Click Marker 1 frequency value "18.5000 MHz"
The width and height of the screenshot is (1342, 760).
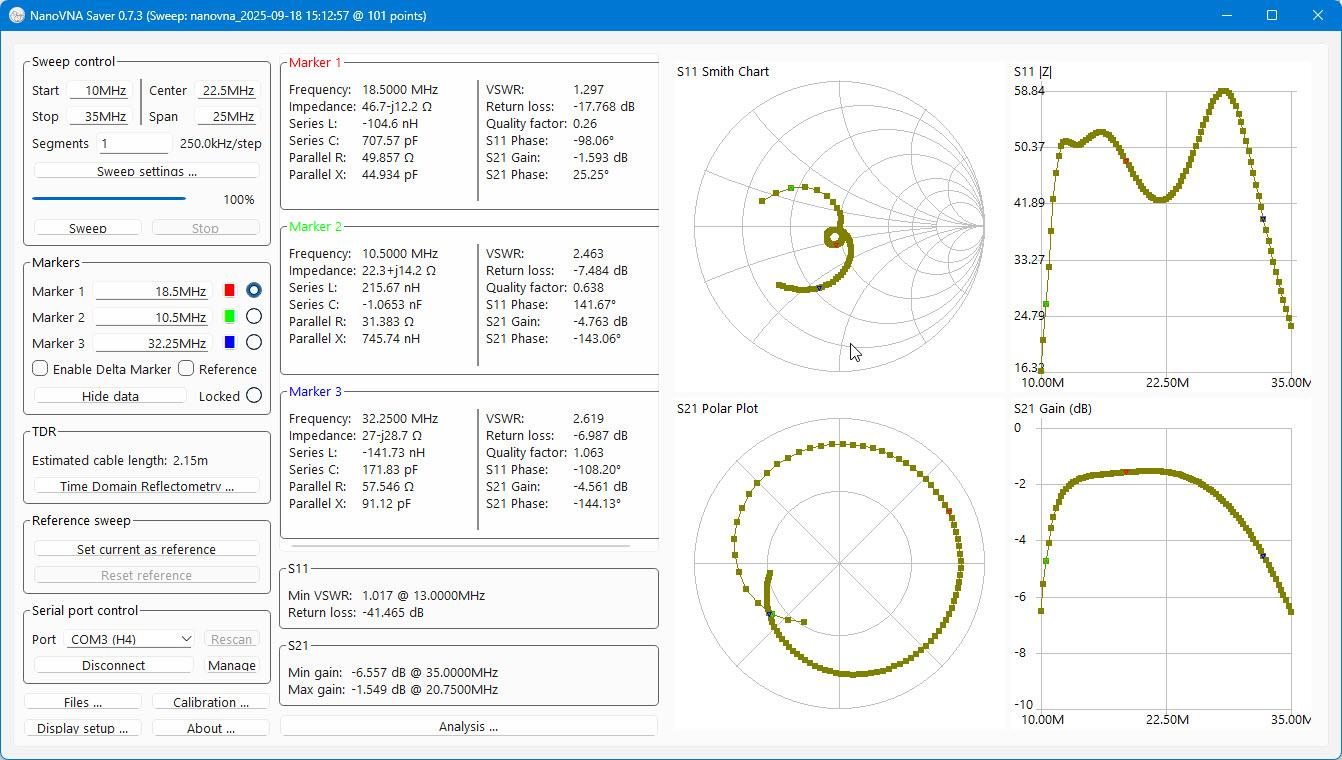[400, 89]
